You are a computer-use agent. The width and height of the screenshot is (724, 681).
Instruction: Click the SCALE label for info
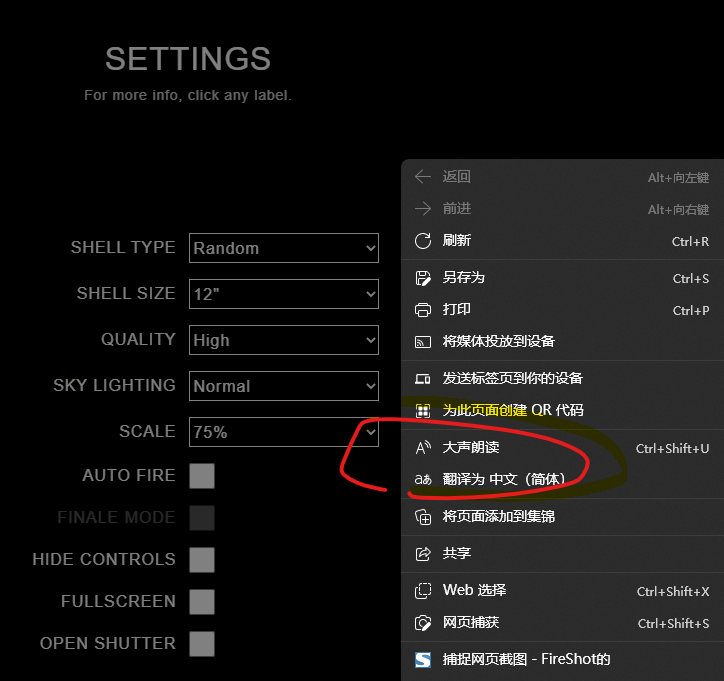147,431
